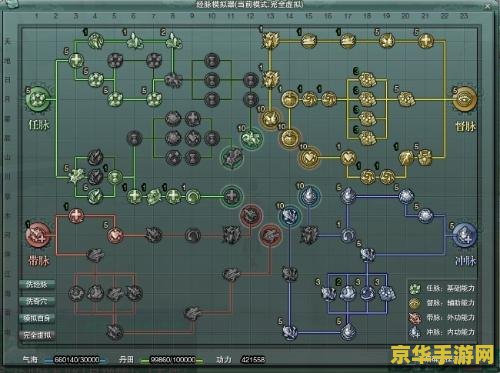Click the grey node inside the green ring

coord(232,157)
